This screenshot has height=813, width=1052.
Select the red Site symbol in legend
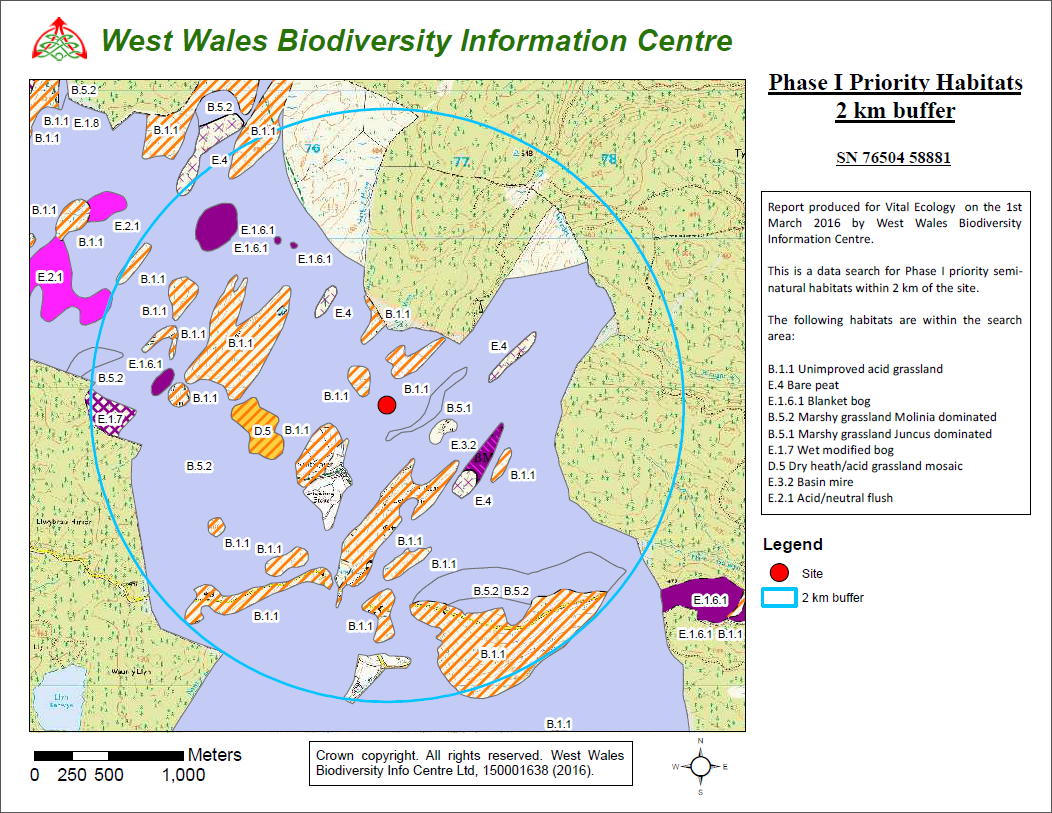pos(782,573)
